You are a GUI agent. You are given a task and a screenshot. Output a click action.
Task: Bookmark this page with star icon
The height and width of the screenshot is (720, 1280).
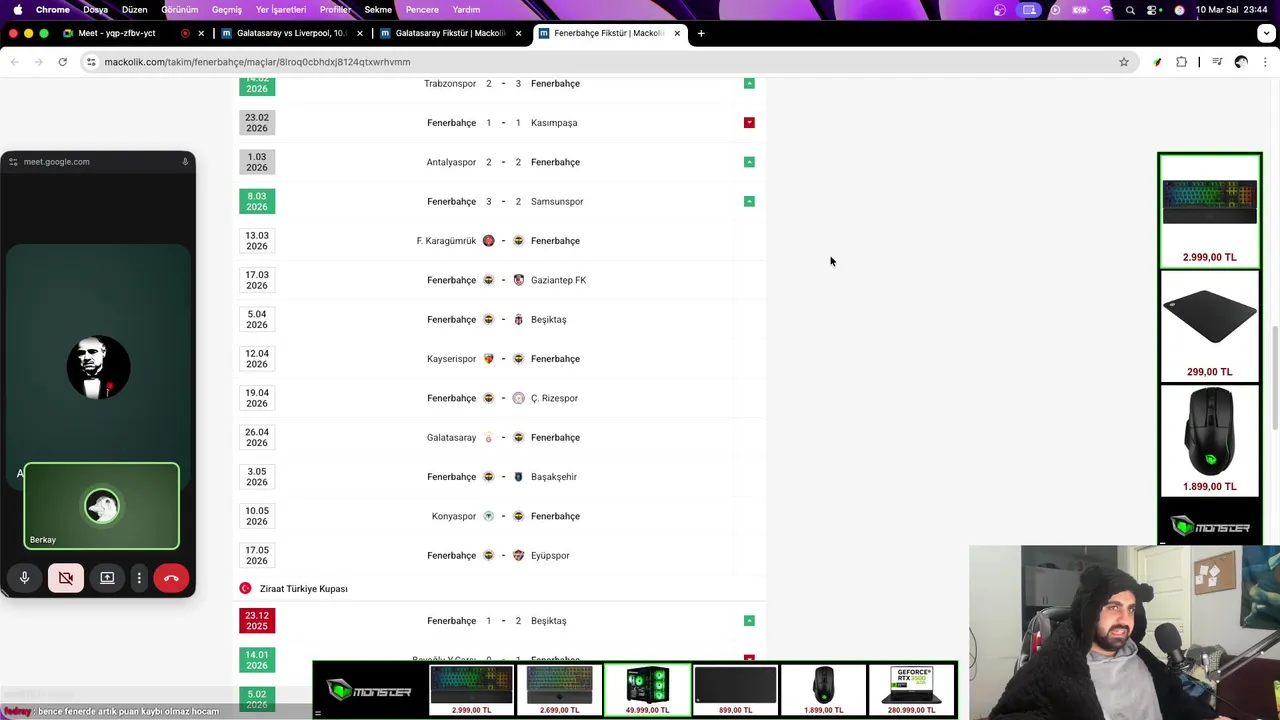(x=1124, y=62)
